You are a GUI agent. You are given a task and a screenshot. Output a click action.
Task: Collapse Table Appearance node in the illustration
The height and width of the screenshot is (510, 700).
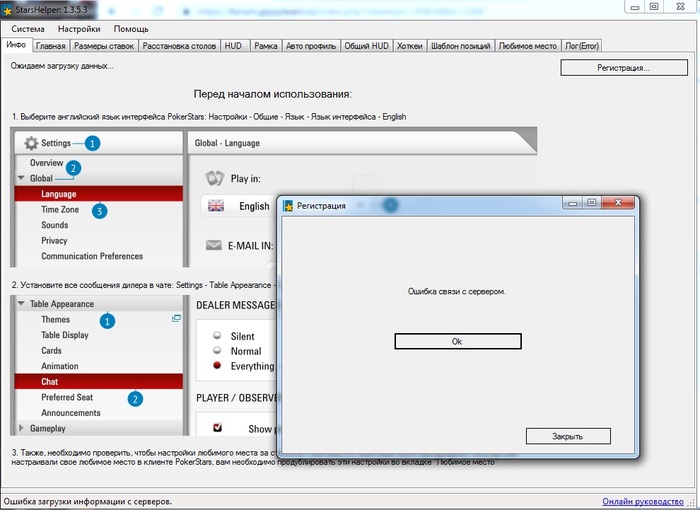21,303
